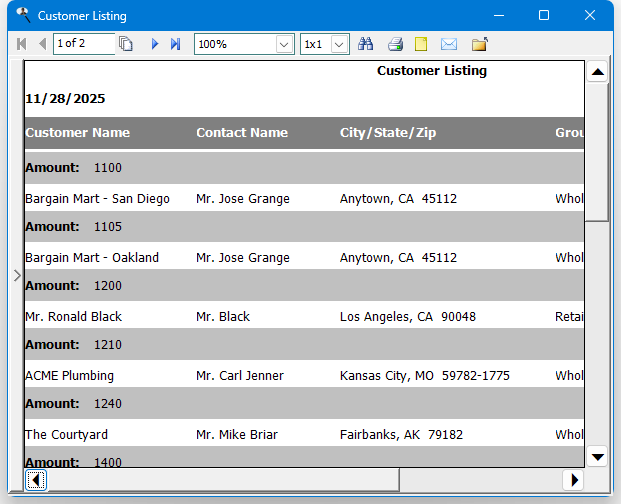The image size is (621, 504).
Task: Expand the left side panel chevron
Action: click(16, 274)
